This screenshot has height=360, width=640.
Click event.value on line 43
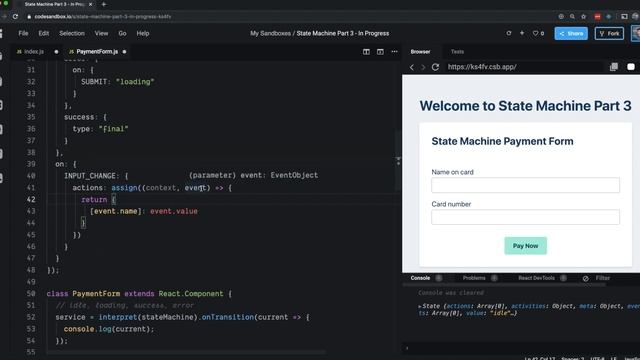click(174, 211)
